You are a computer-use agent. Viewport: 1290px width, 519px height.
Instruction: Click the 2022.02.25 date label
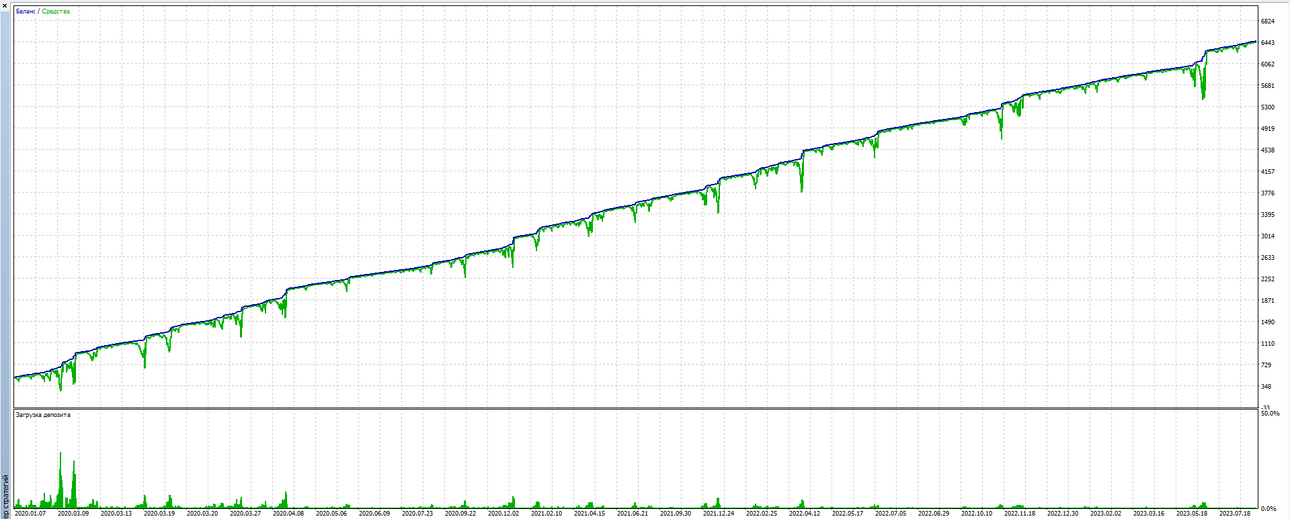point(762,513)
